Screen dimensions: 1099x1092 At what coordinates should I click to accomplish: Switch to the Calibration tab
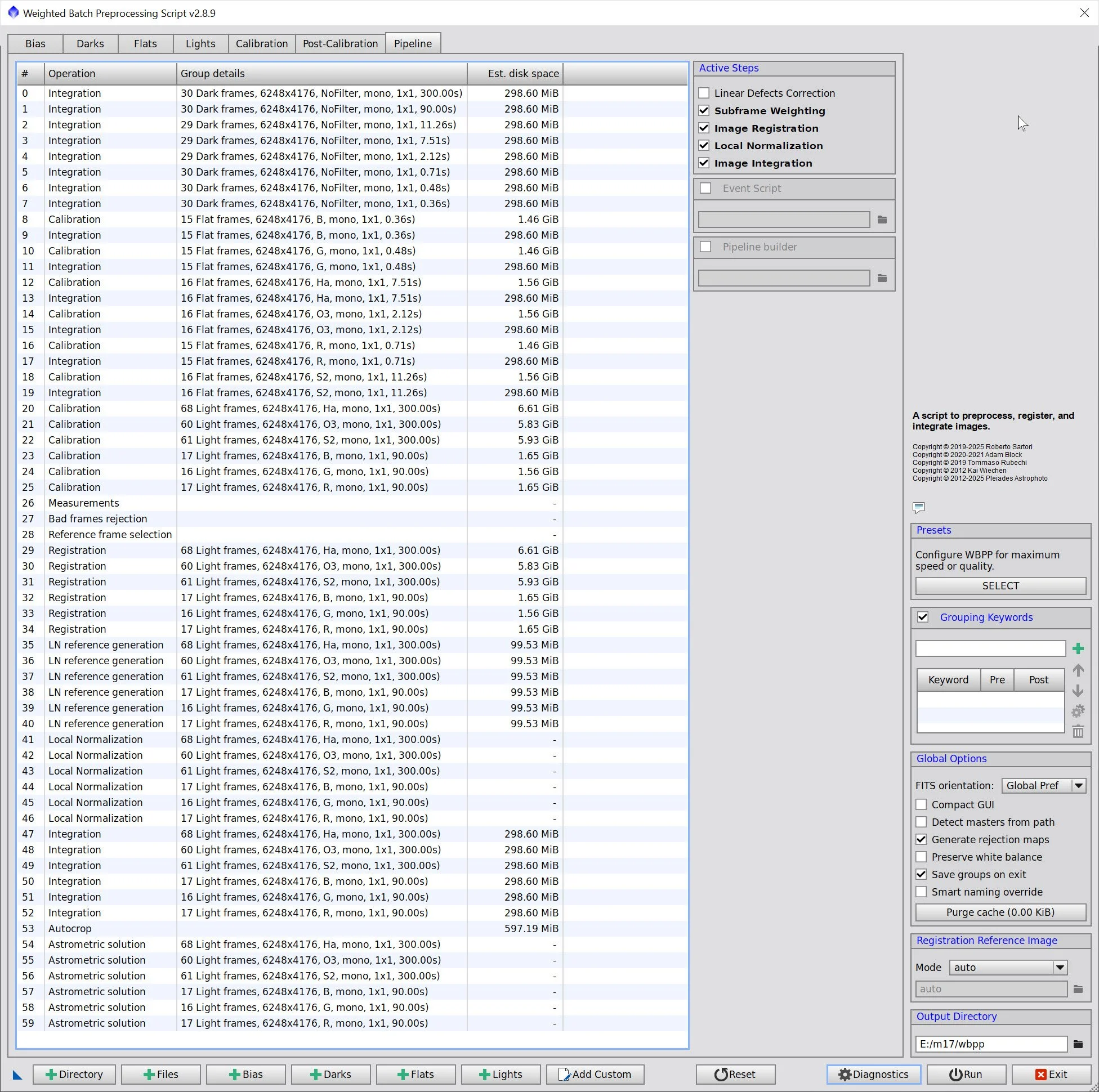coord(262,44)
